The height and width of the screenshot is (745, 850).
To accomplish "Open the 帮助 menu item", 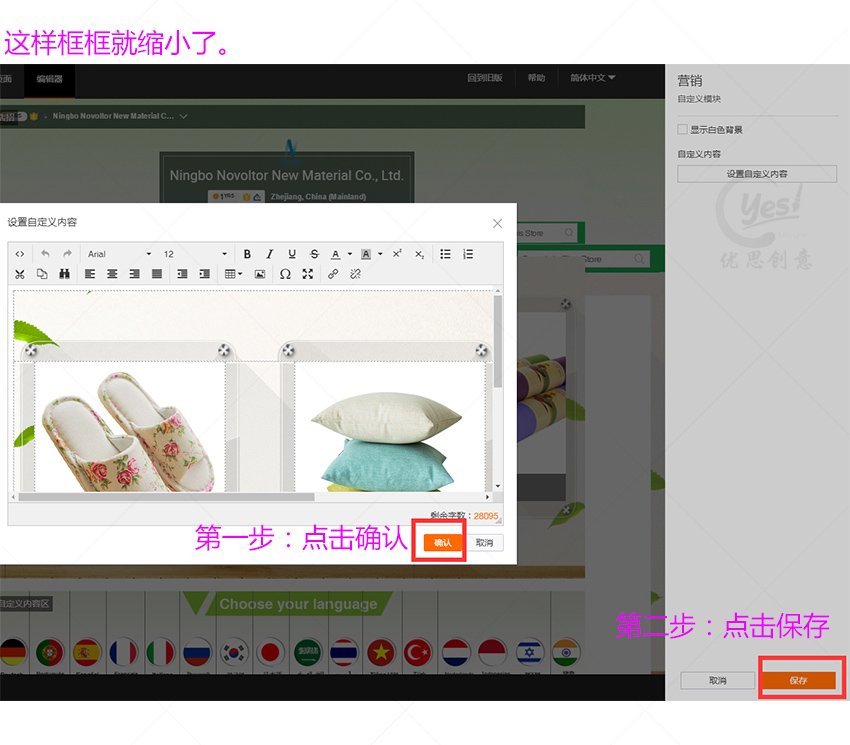I will pyautogui.click(x=536, y=78).
